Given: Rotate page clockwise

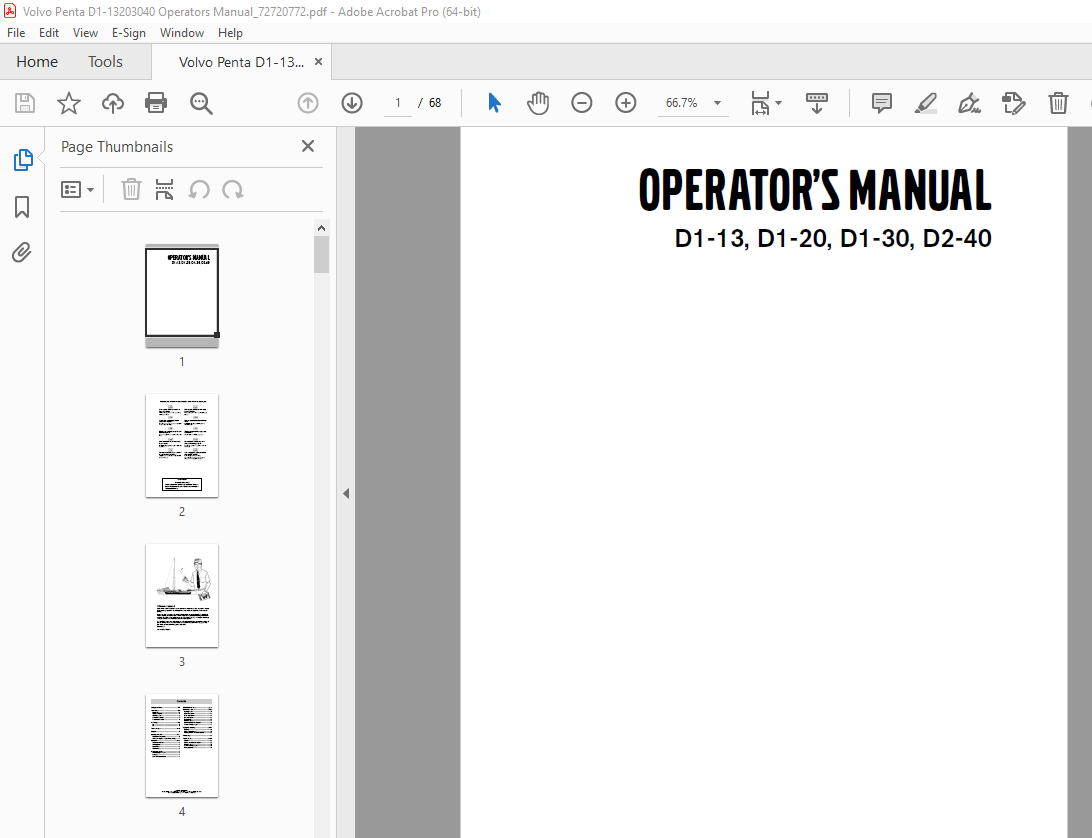Looking at the screenshot, I should point(233,189).
